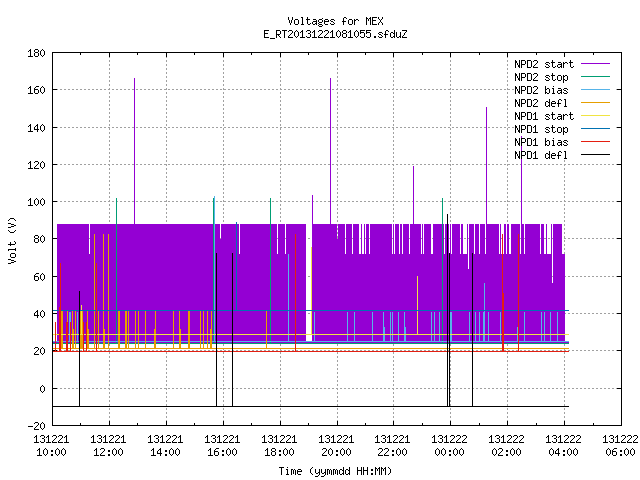Image resolution: width=640 pixels, height=480 pixels.
Task: Click the chart title 'Voltages for MEX'
Action: (335, 21)
